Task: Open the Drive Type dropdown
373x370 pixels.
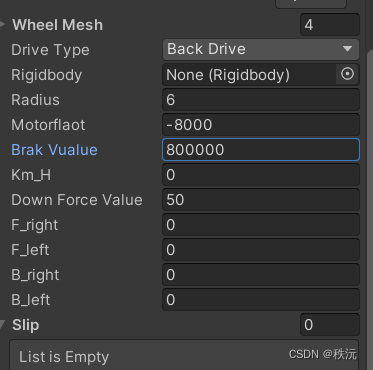Action: coord(261,49)
